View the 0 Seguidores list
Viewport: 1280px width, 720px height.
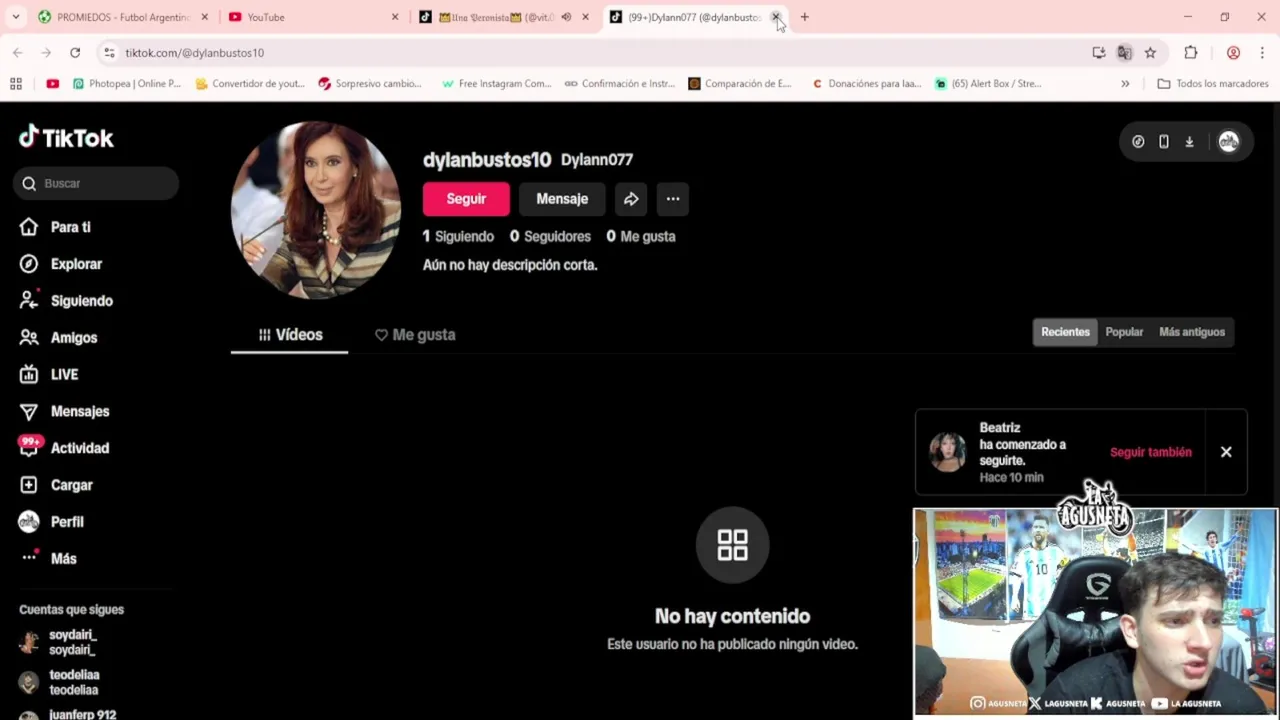550,237
